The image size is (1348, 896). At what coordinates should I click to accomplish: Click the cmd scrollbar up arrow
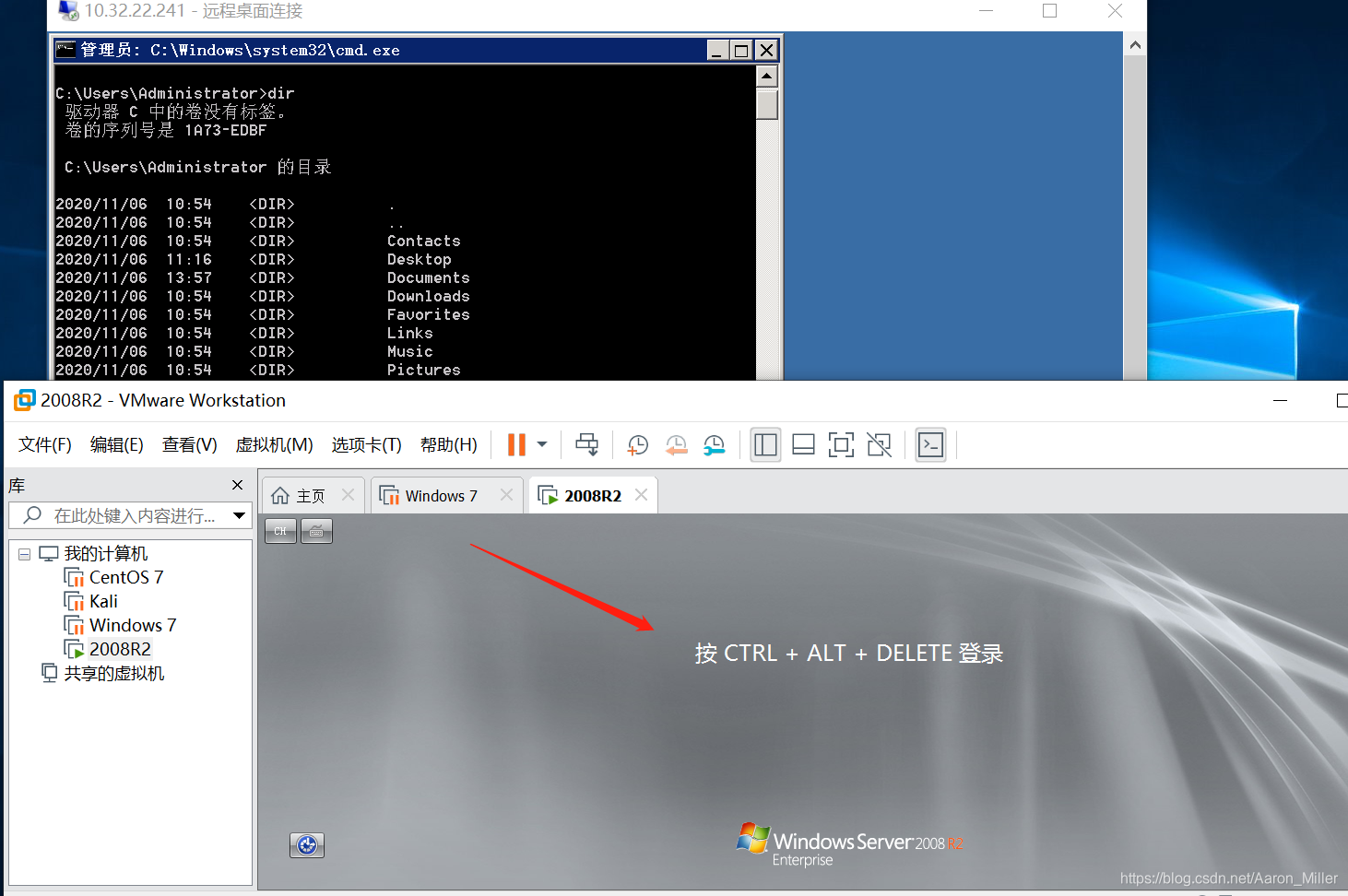tap(767, 76)
